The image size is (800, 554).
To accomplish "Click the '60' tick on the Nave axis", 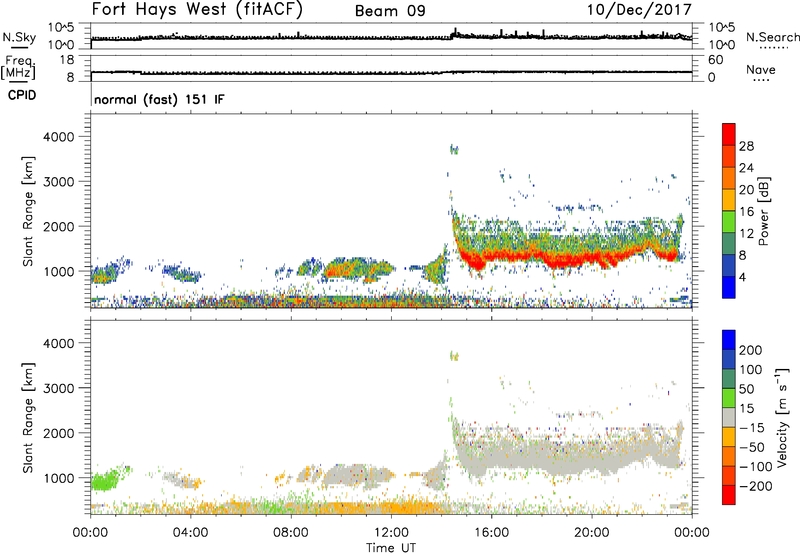I will pyautogui.click(x=715, y=60).
